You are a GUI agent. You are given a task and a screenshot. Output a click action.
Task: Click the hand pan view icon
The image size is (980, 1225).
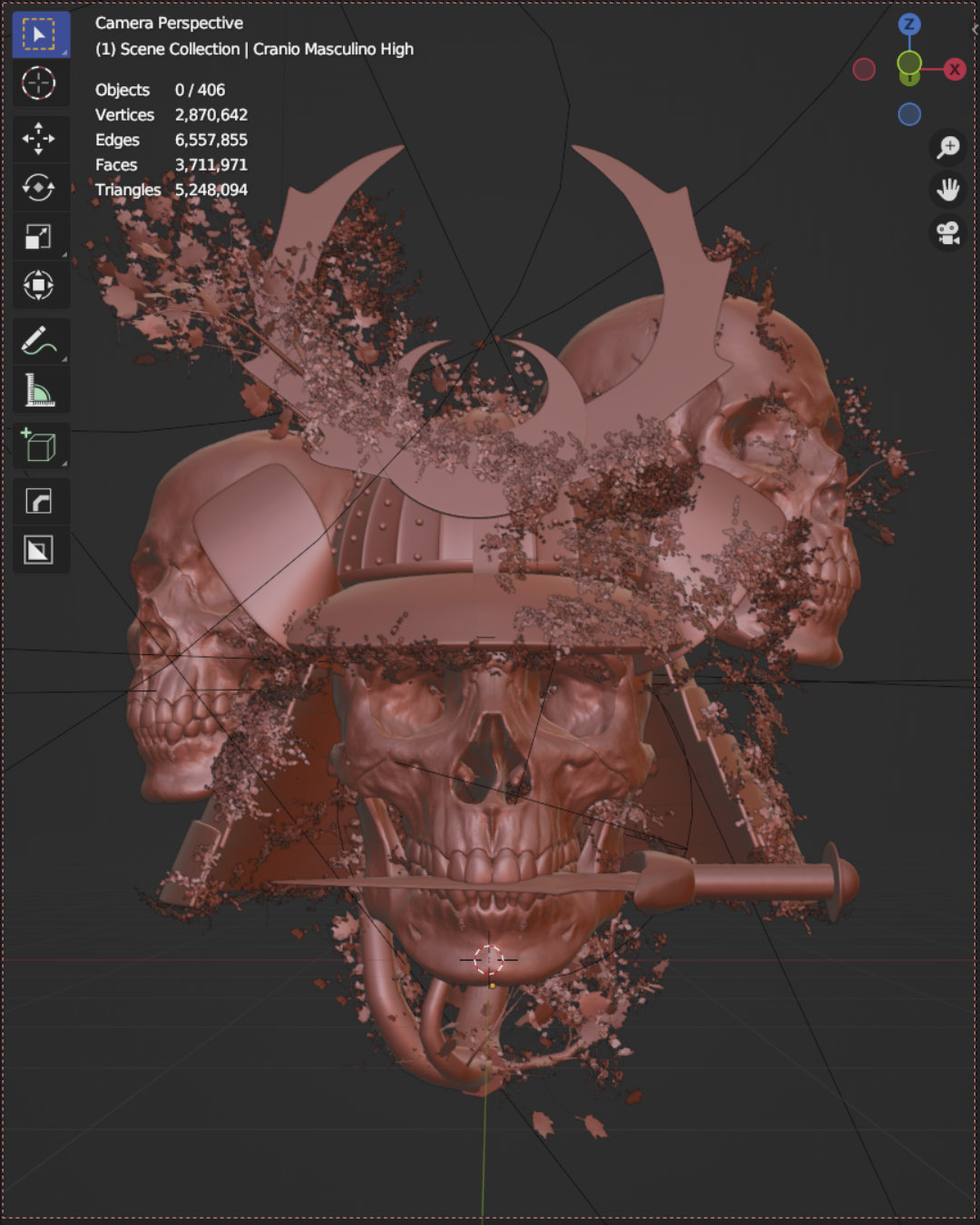tap(948, 190)
